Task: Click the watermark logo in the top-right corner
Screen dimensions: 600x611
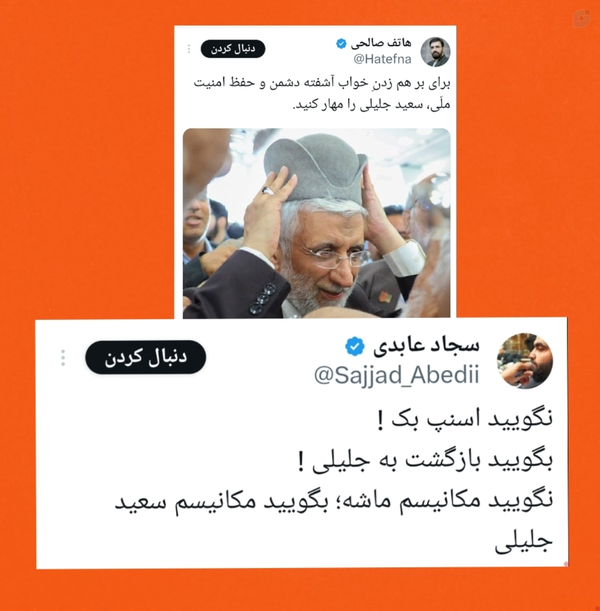Action: [581, 18]
